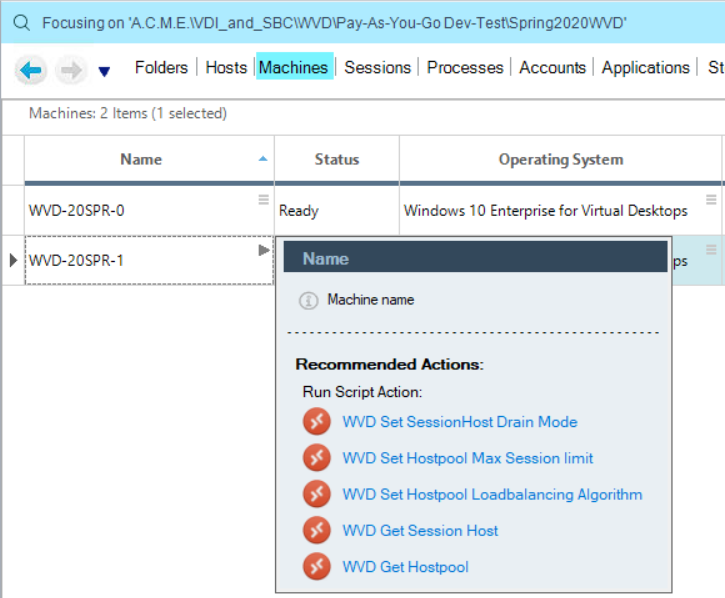Click the Name popup header bar
Viewport: 725px width, 598px height.
pos(475,258)
